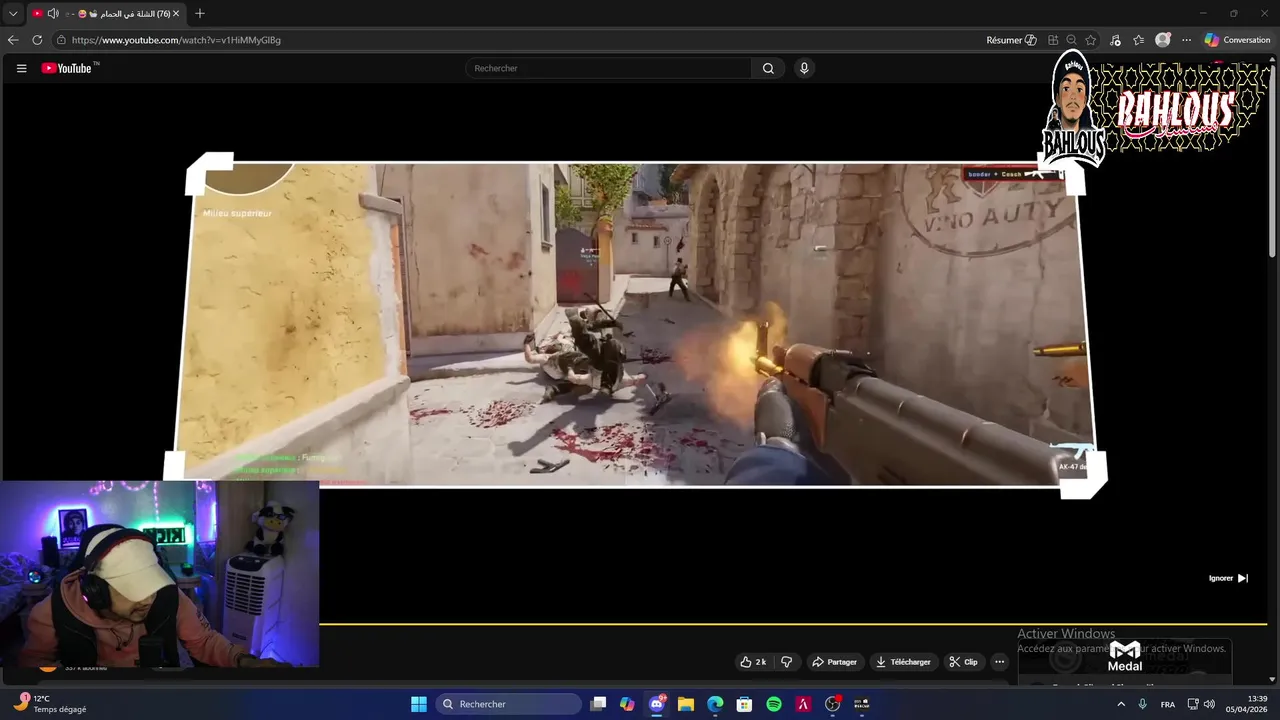
Task: Open Spotify from the taskbar
Action: tap(774, 704)
